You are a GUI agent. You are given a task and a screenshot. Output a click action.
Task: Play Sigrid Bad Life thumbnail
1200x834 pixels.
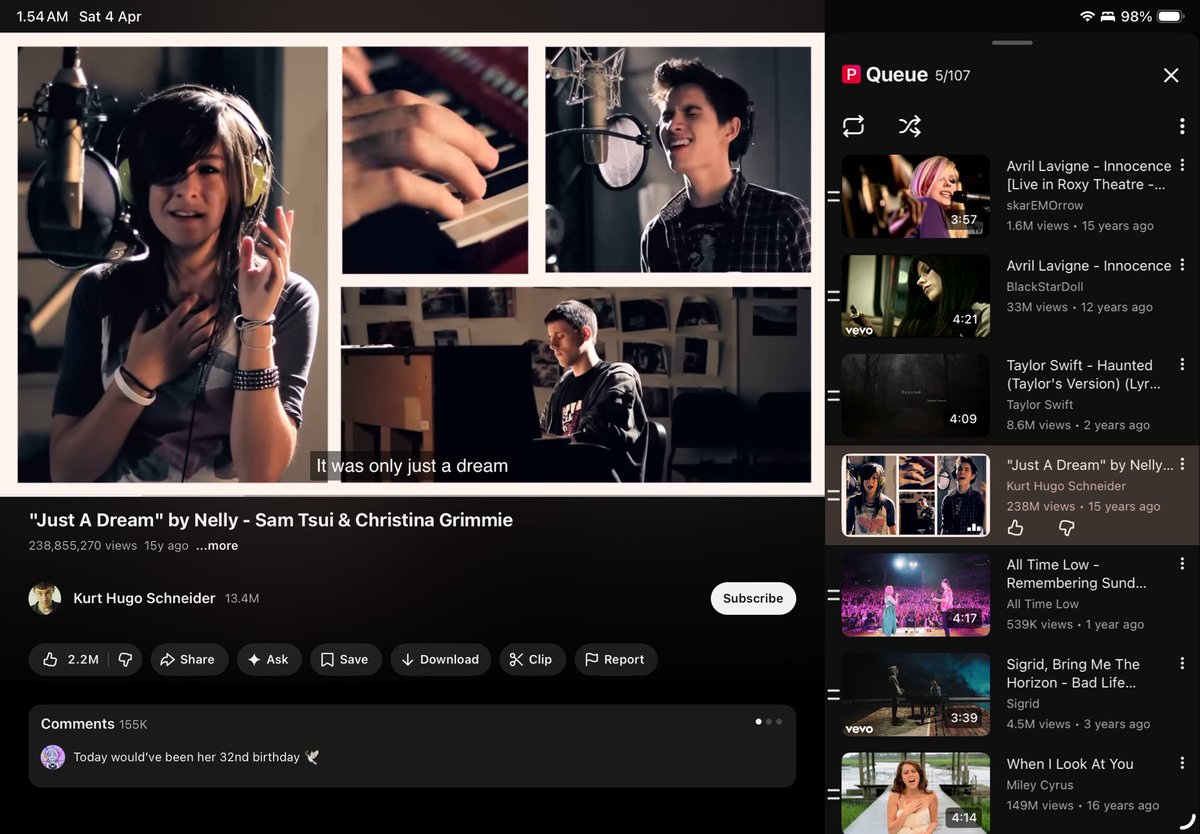915,694
